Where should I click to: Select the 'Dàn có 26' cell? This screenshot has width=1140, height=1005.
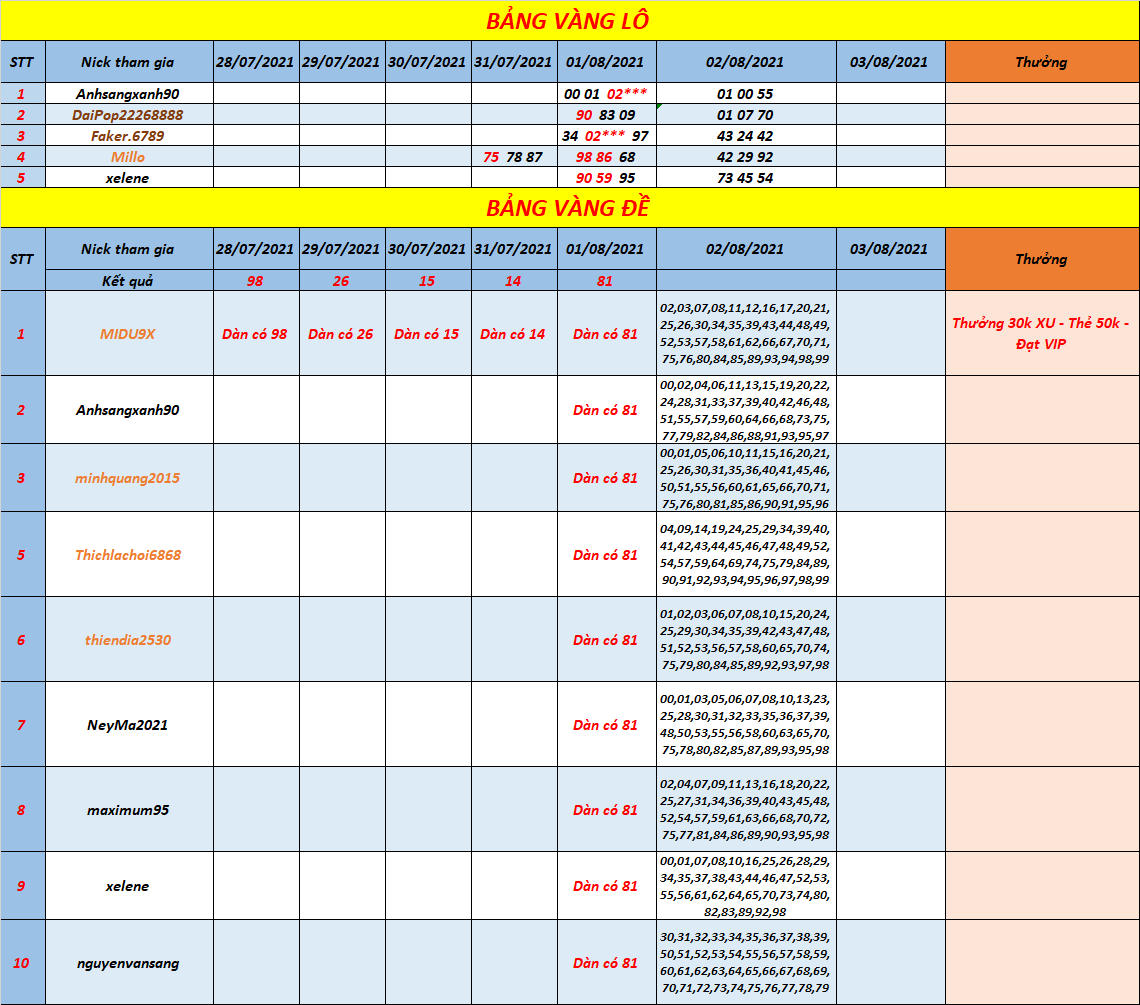tap(341, 334)
